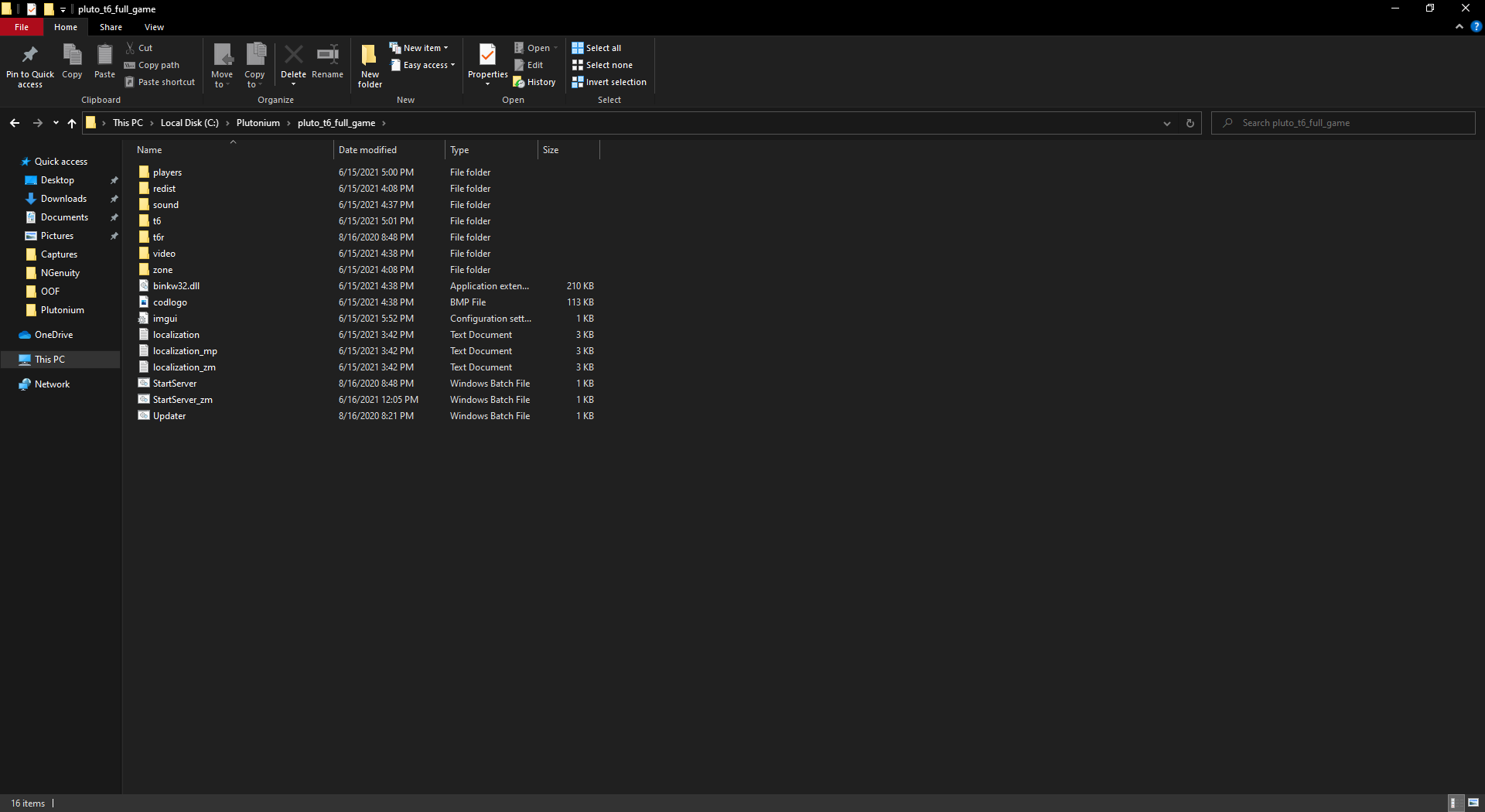Screen dimensions: 1485x812
Task: Sort by Date modified column header
Action: [389, 150]
